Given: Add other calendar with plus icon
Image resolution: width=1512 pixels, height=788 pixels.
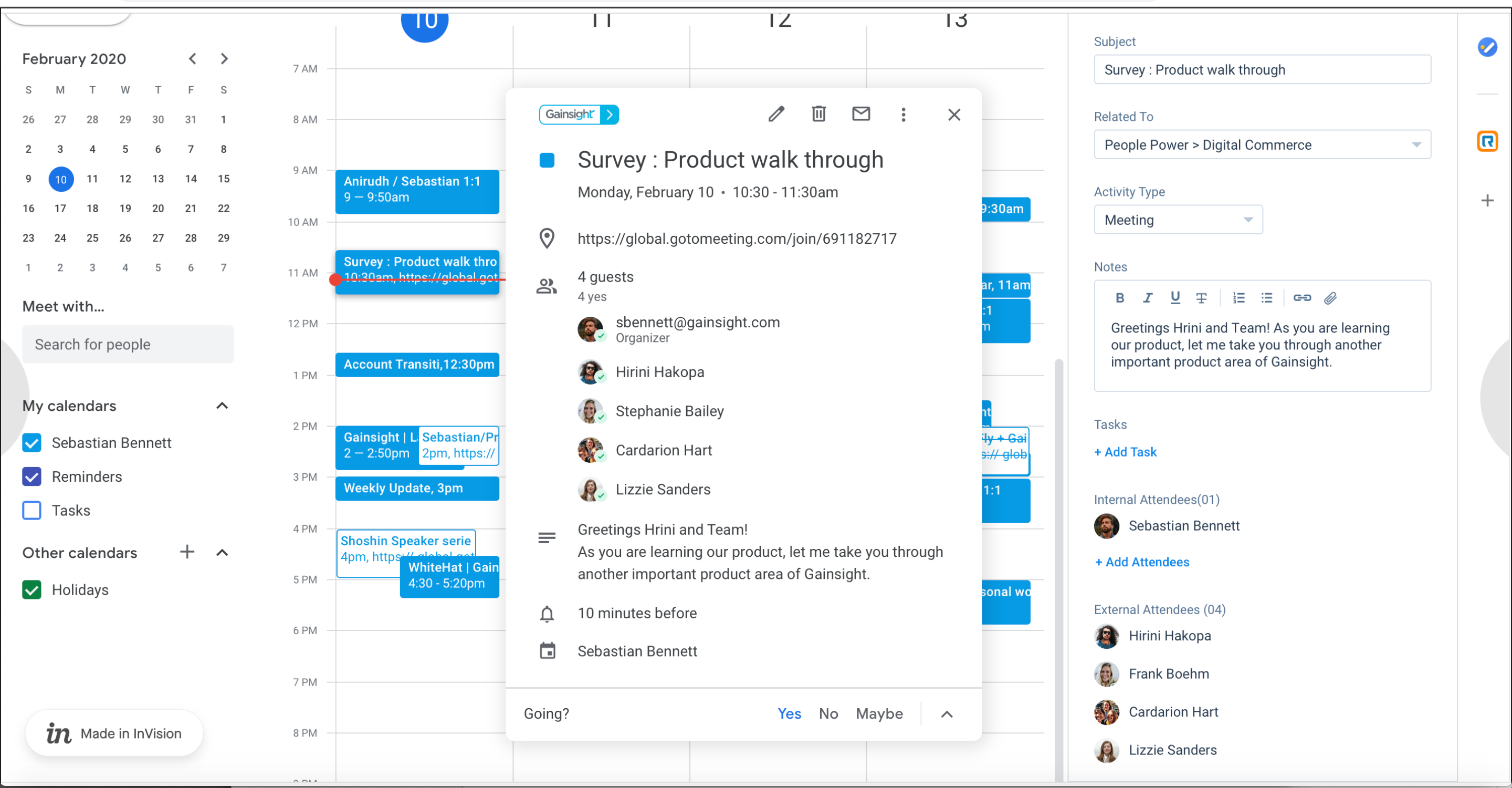Looking at the screenshot, I should (x=187, y=552).
